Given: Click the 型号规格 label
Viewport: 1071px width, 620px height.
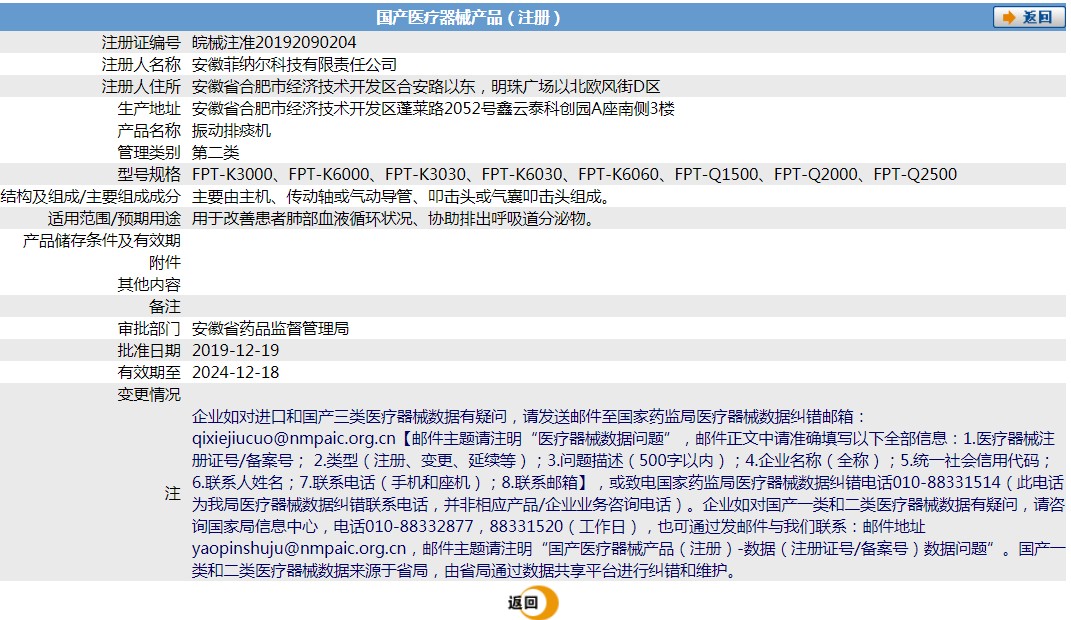Looking at the screenshot, I should coord(149,174).
